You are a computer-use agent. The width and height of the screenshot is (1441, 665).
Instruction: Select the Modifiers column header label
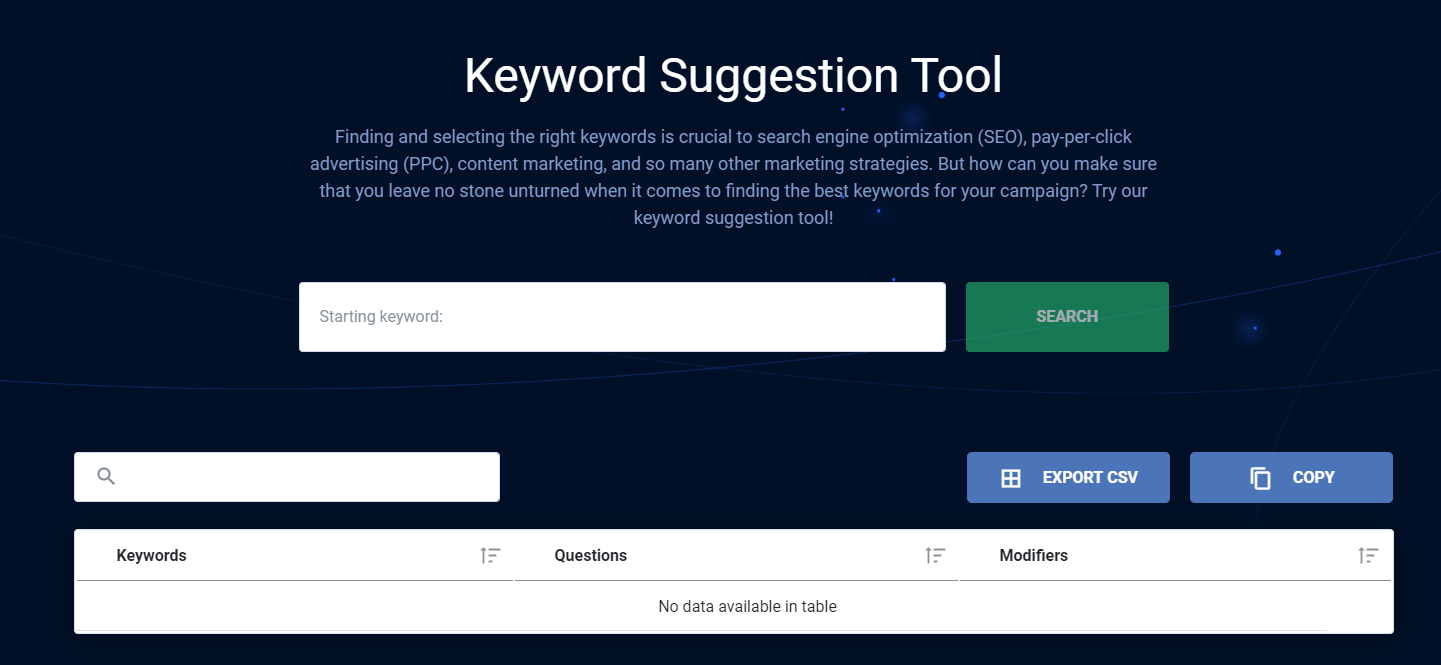pyautogui.click(x=1033, y=556)
